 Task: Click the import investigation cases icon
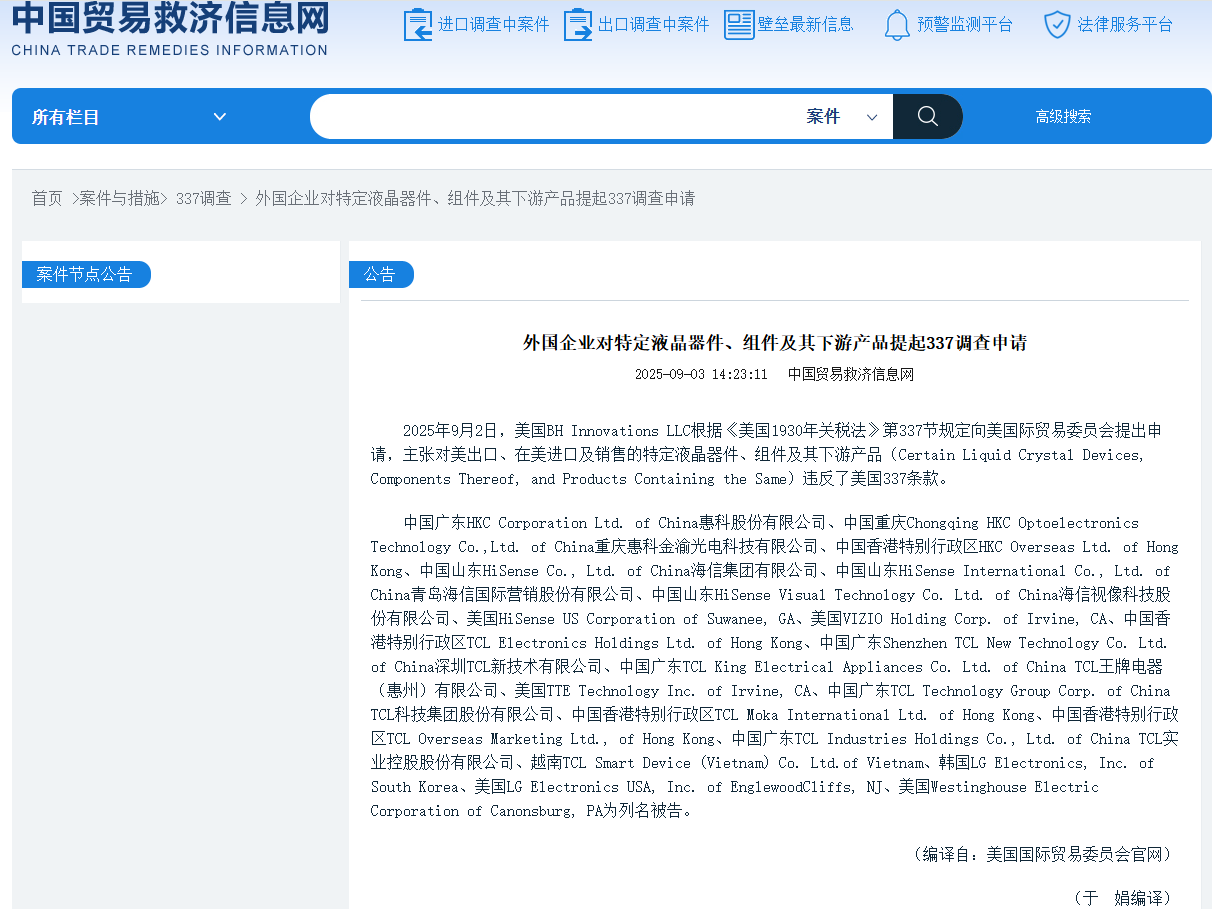tap(418, 25)
